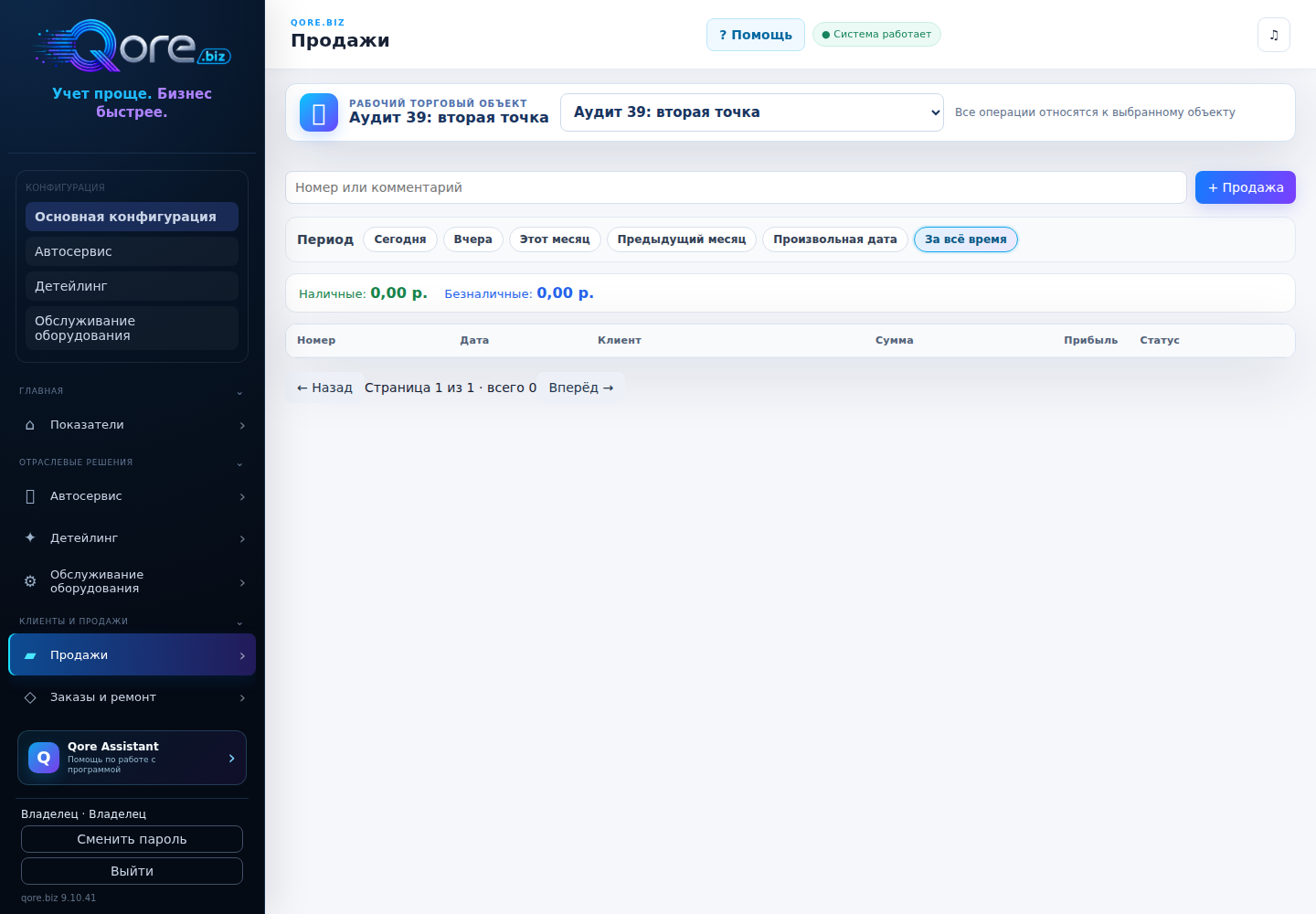Click the Наличные 0,00 р. total
Viewport: 1316px width, 914px height.
coord(363,293)
